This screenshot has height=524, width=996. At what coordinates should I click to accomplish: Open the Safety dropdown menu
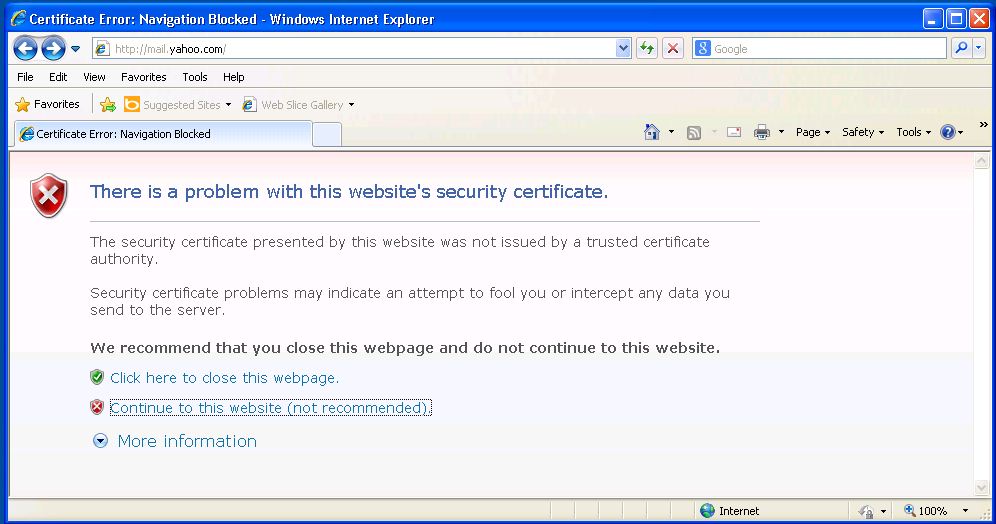[862, 132]
